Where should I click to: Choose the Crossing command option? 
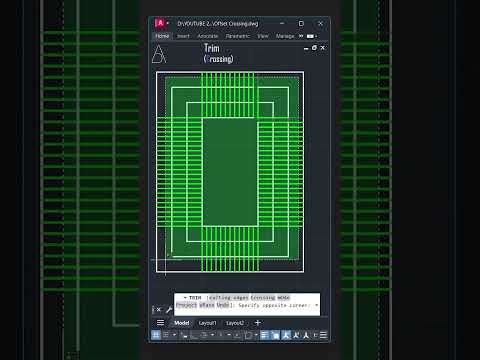(263, 297)
